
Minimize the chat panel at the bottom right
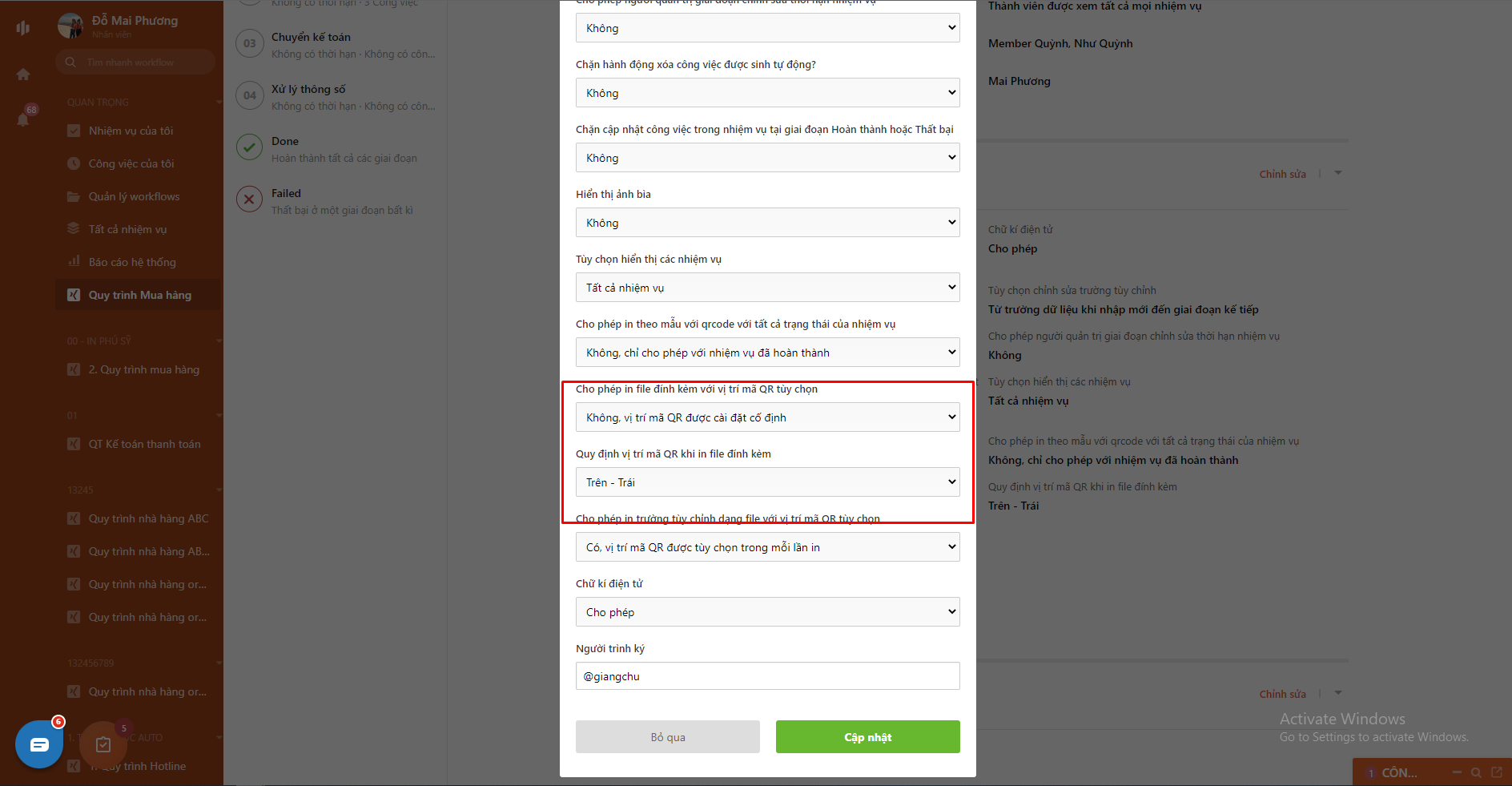point(1457,772)
